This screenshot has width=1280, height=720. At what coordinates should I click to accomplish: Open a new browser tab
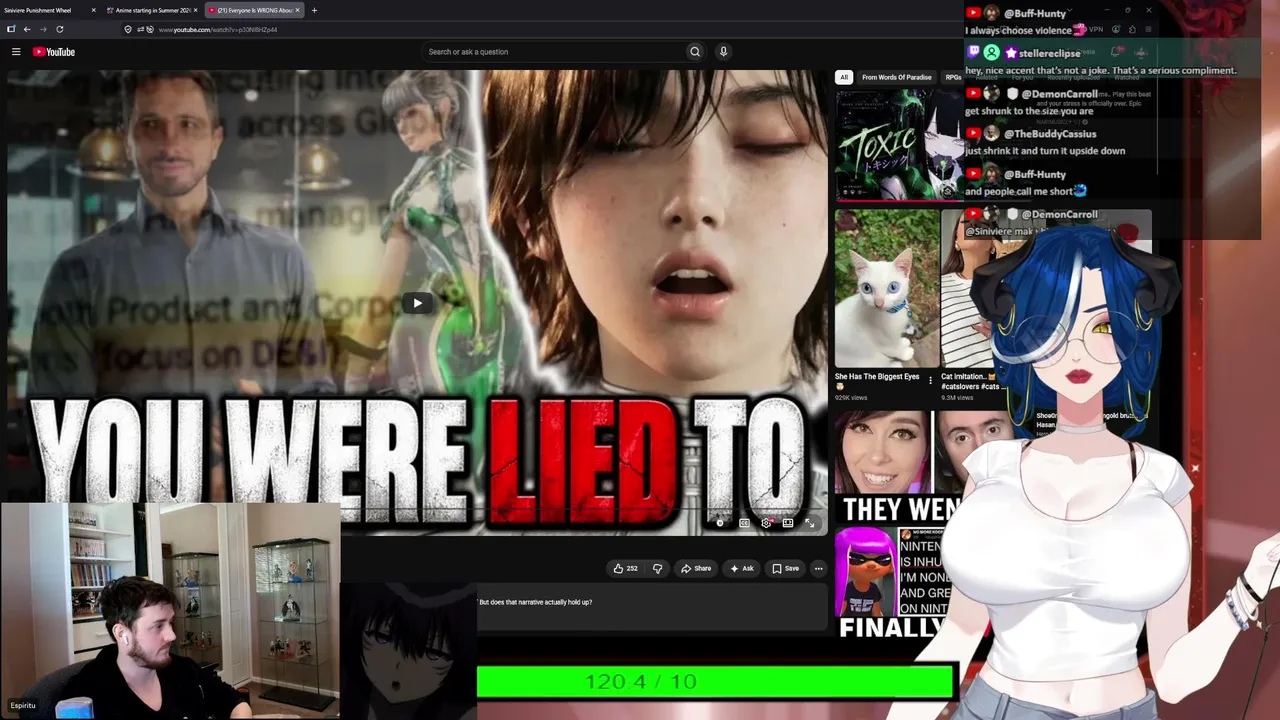[x=314, y=10]
